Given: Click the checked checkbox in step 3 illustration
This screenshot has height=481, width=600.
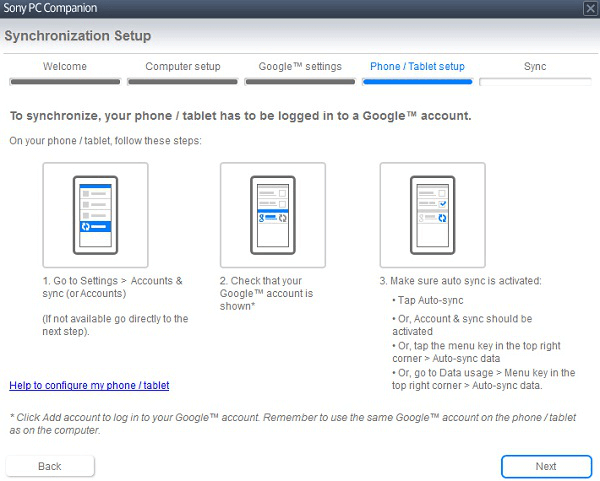Looking at the screenshot, I should click(x=442, y=204).
